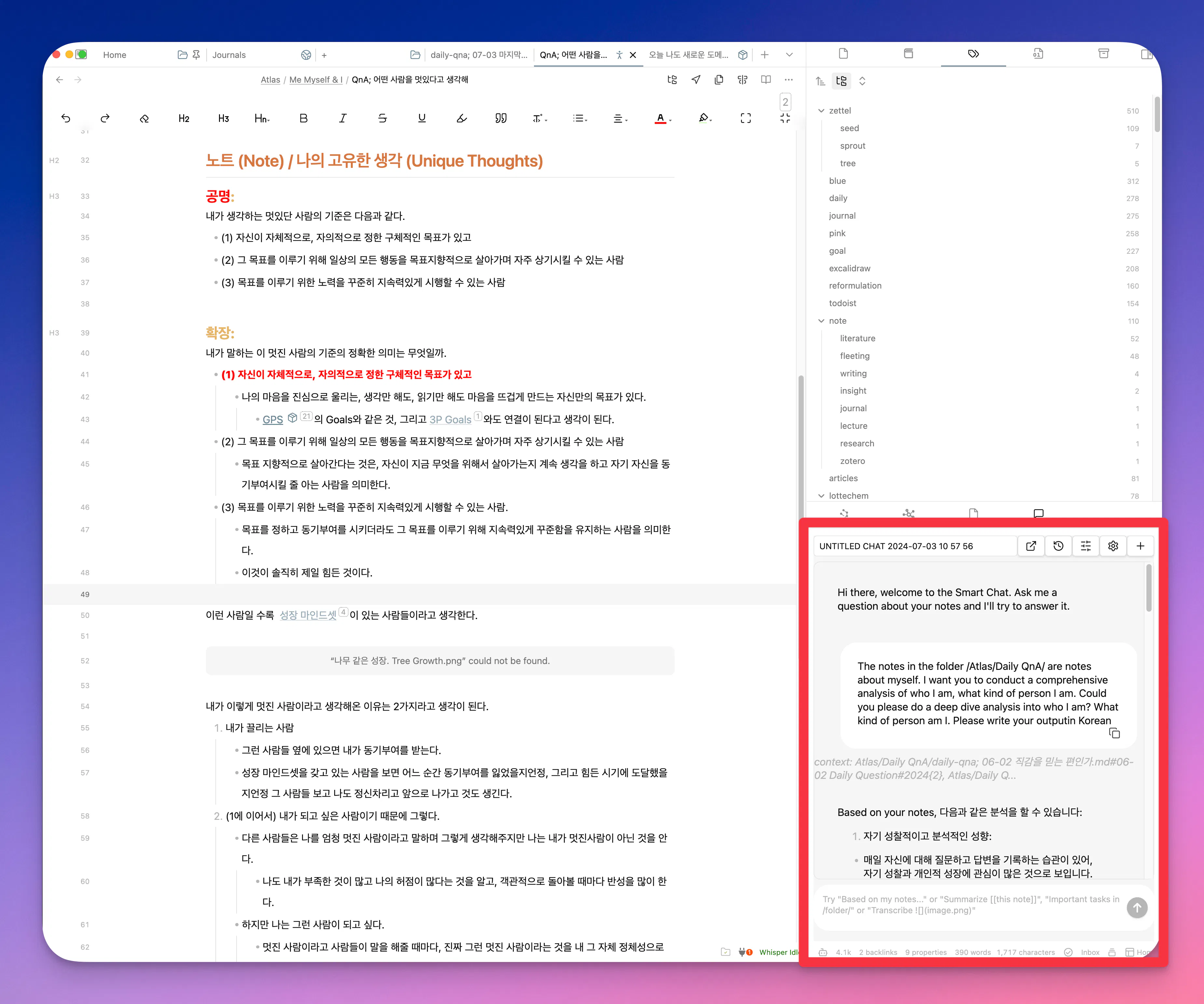1204x1004 pixels.
Task: Click the eraser clear-formatting icon
Action: 144,118
